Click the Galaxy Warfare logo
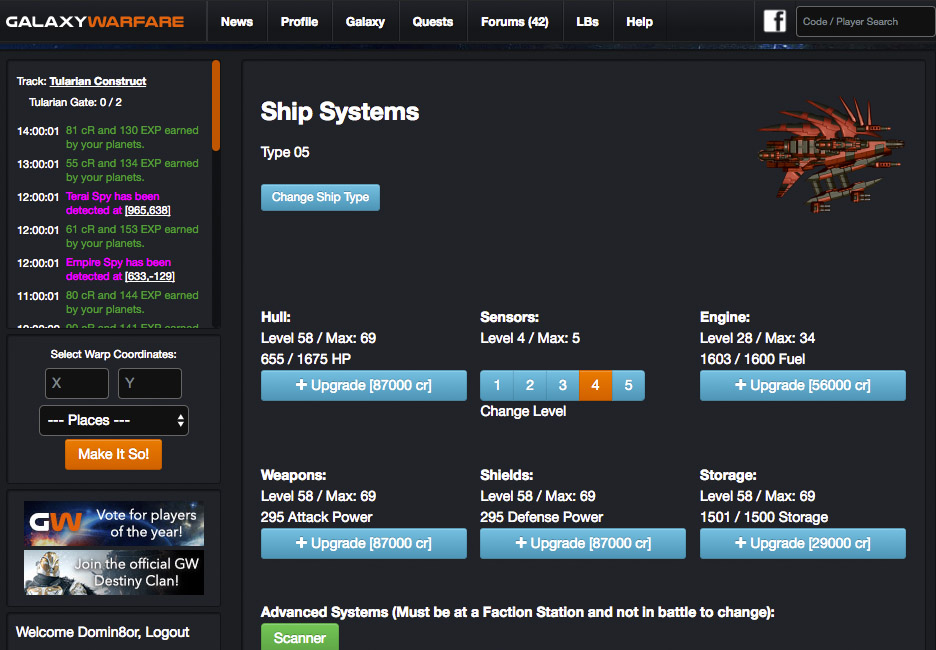The width and height of the screenshot is (936, 650). 95,21
